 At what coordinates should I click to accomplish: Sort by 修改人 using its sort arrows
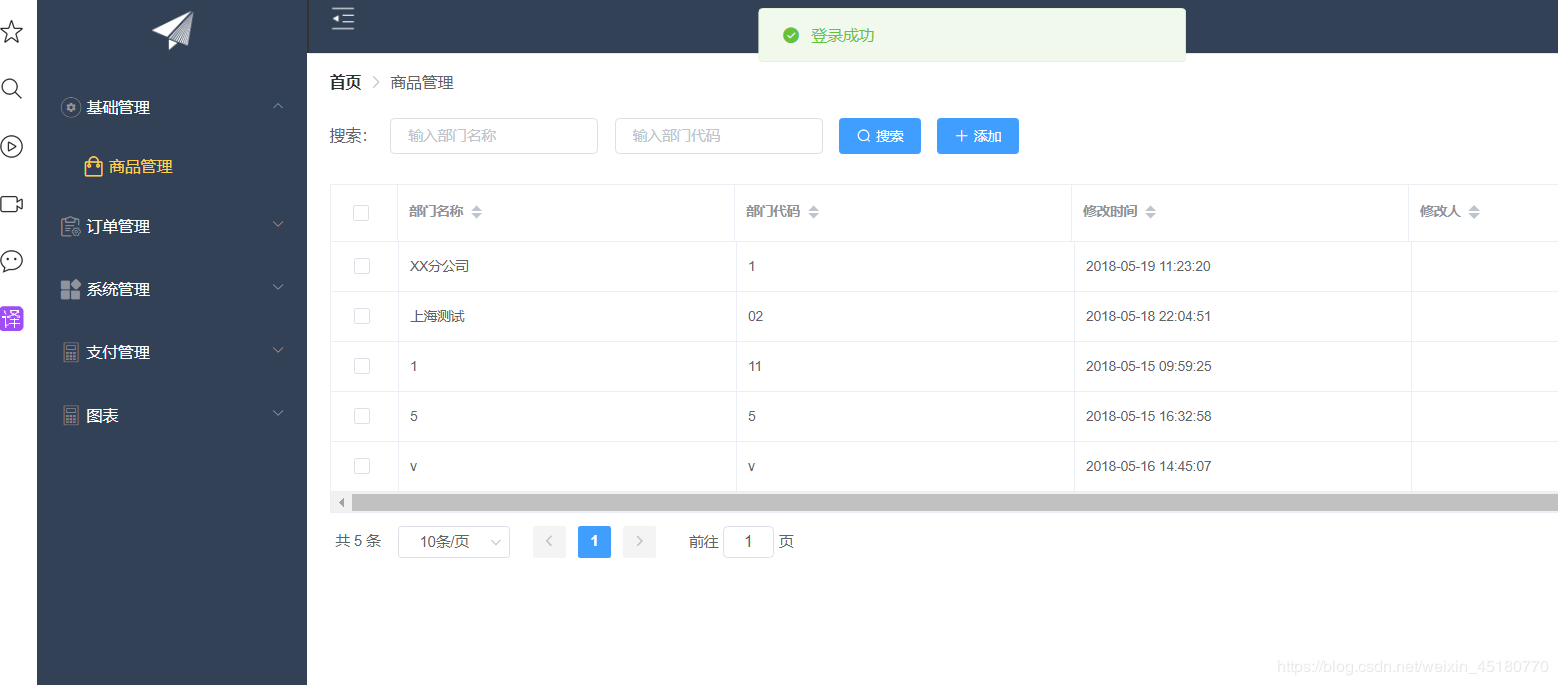pyautogui.click(x=1474, y=212)
